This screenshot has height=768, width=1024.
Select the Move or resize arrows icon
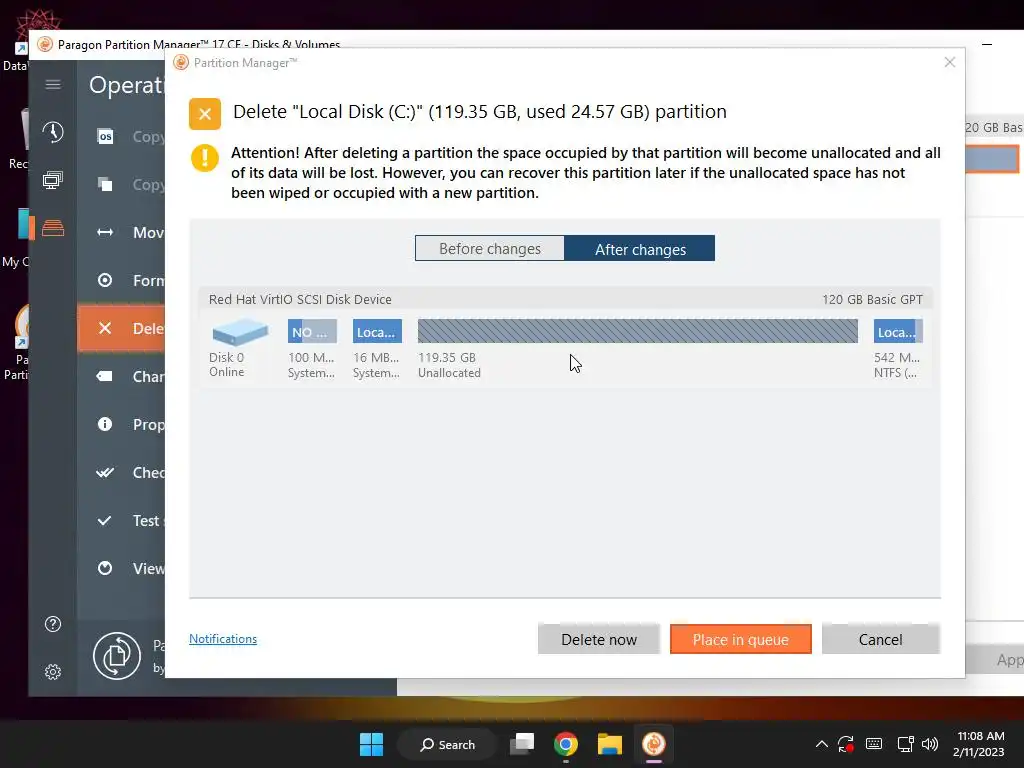(105, 232)
